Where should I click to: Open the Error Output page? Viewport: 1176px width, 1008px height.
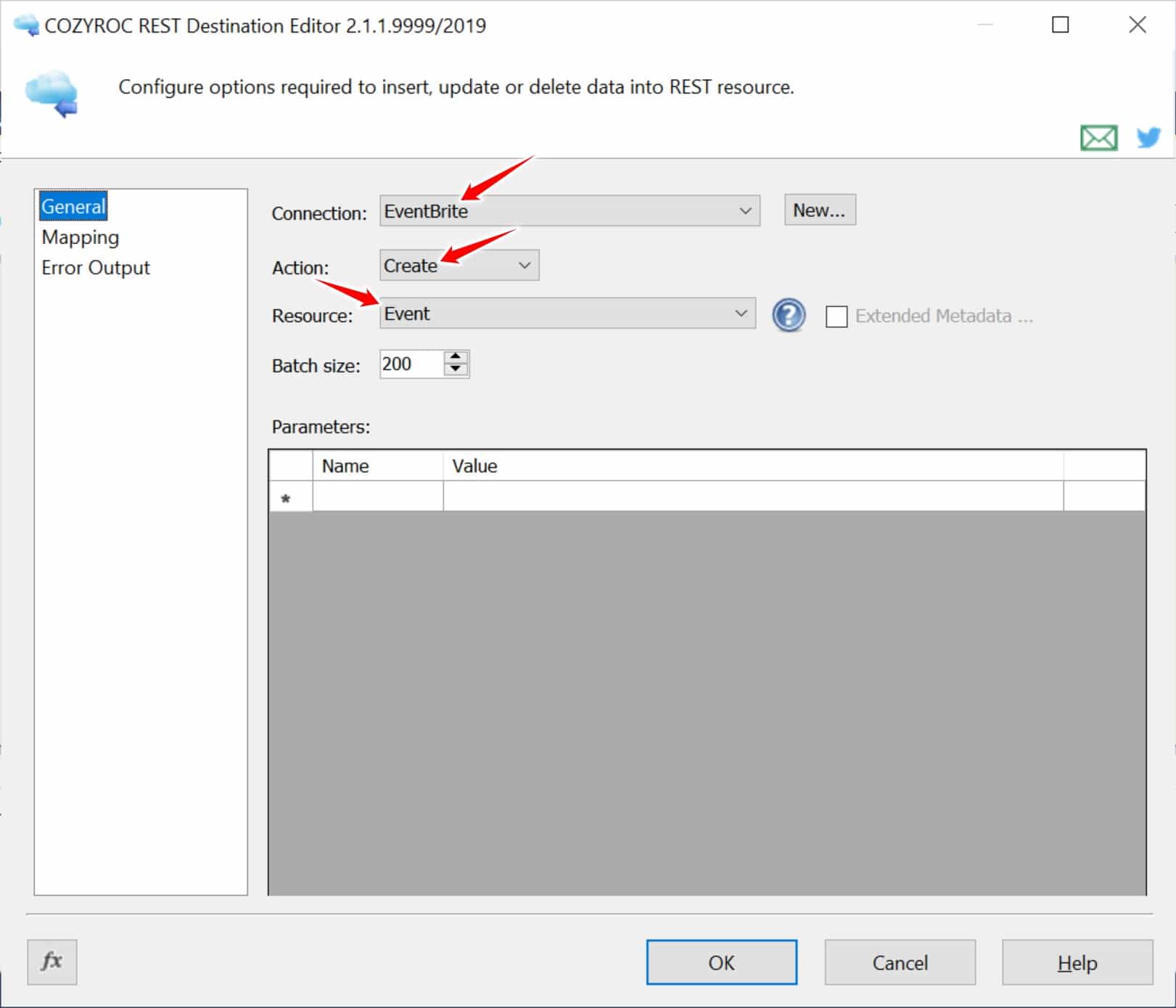pos(96,268)
